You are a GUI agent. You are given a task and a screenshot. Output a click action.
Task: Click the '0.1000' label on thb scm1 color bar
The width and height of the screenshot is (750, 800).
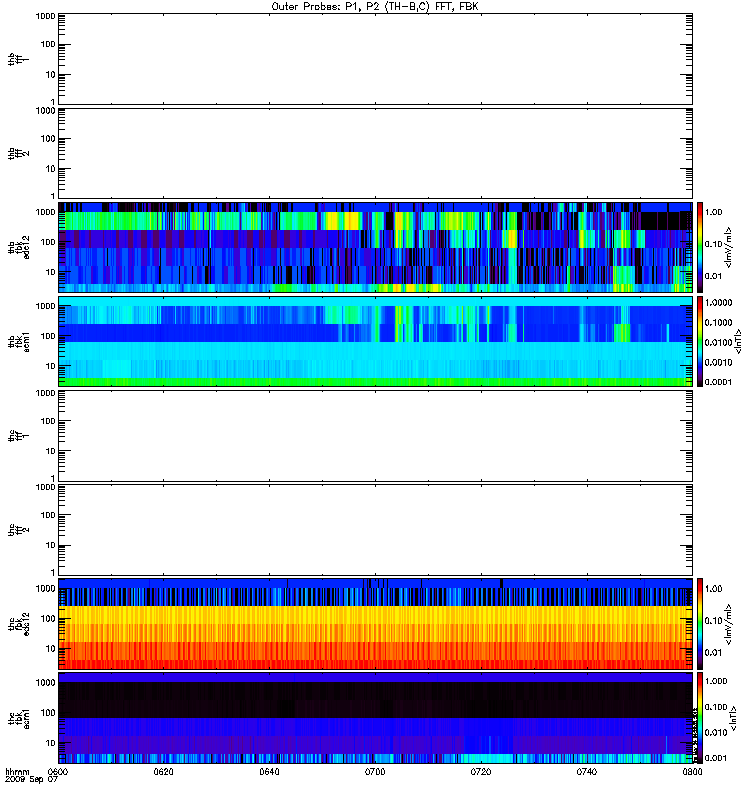tap(718, 322)
